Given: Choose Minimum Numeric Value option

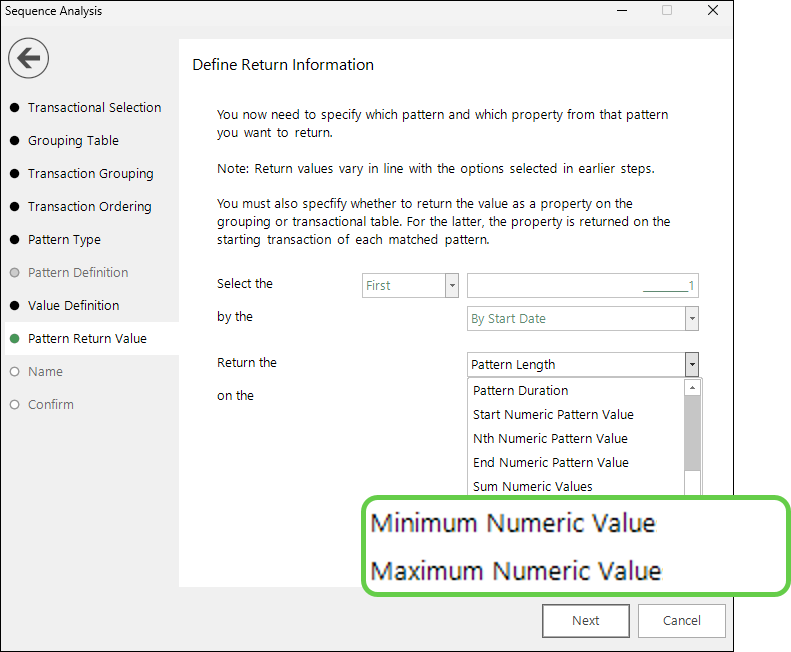Looking at the screenshot, I should (513, 523).
